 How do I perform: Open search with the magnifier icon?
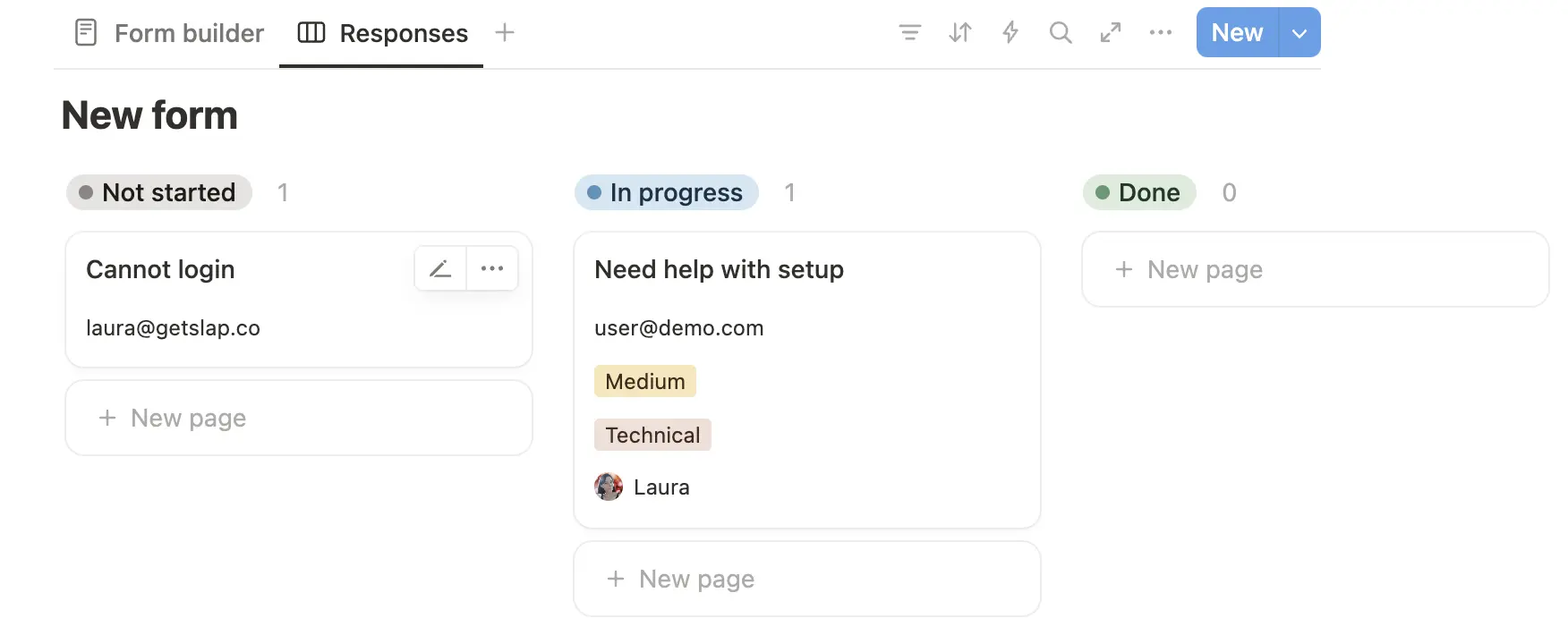[1061, 33]
